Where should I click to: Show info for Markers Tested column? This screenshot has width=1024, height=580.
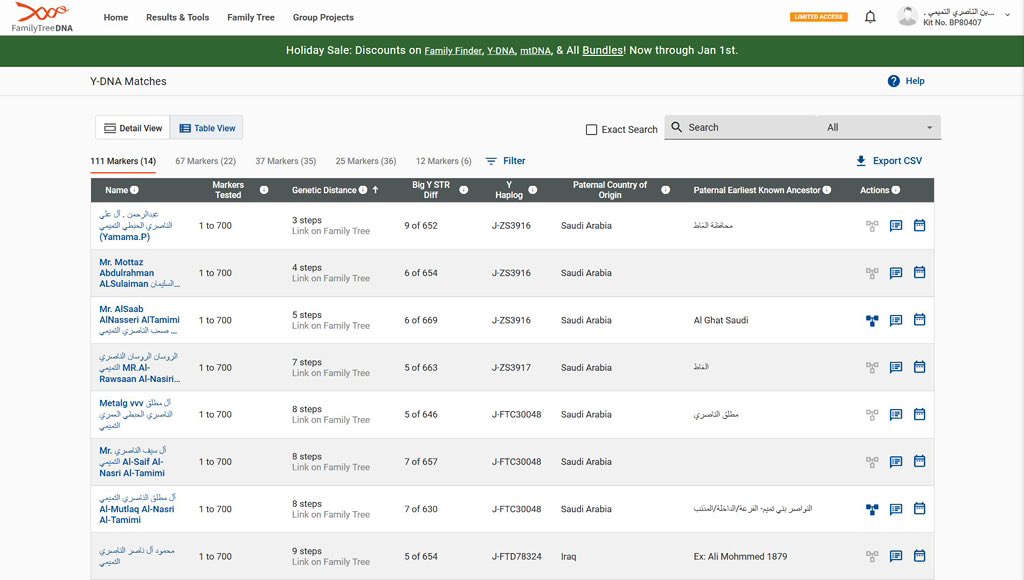[264, 190]
